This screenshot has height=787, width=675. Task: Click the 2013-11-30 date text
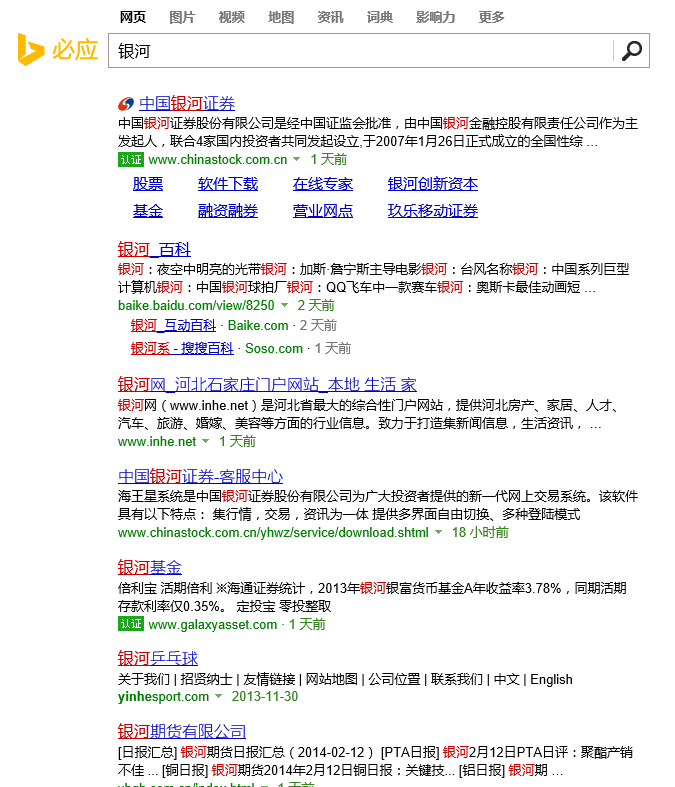pos(265,697)
